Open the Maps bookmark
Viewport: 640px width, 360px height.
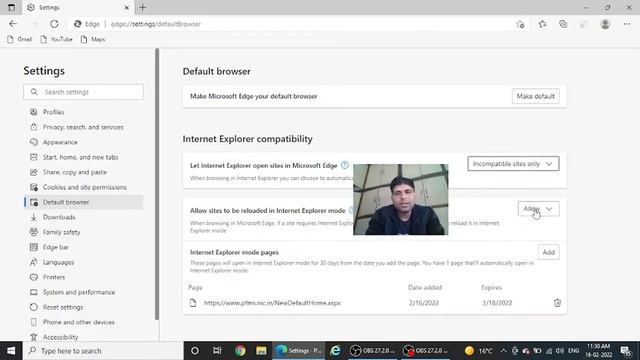tap(93, 39)
